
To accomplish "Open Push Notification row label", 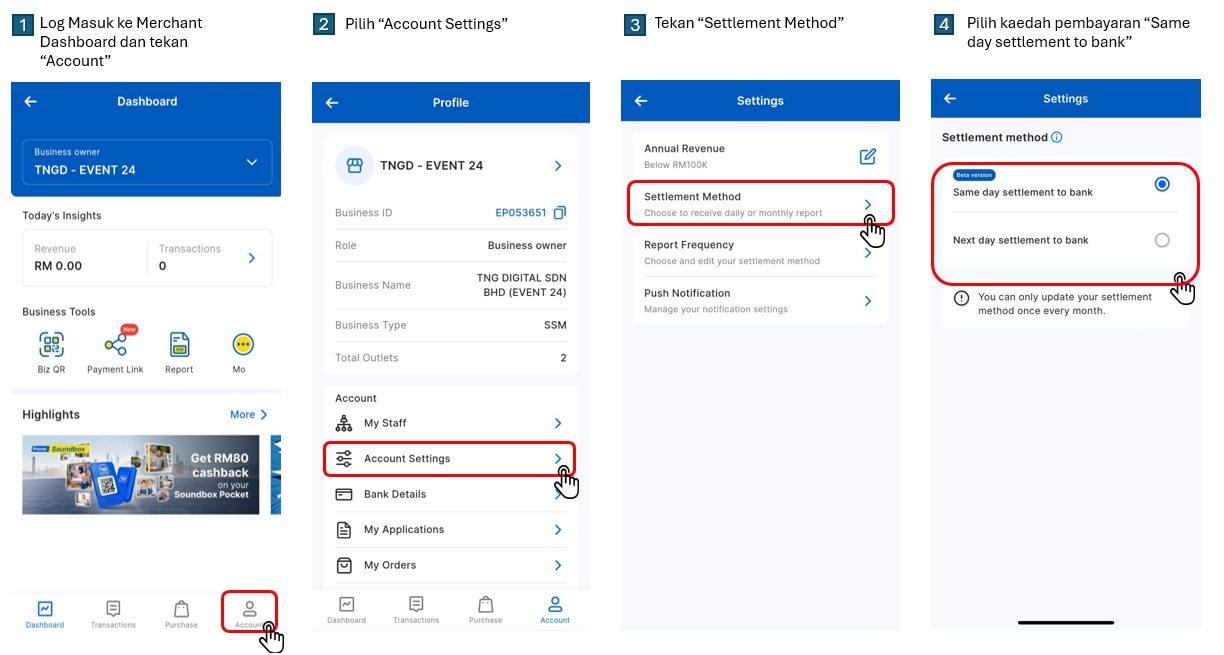I will (x=687, y=293).
